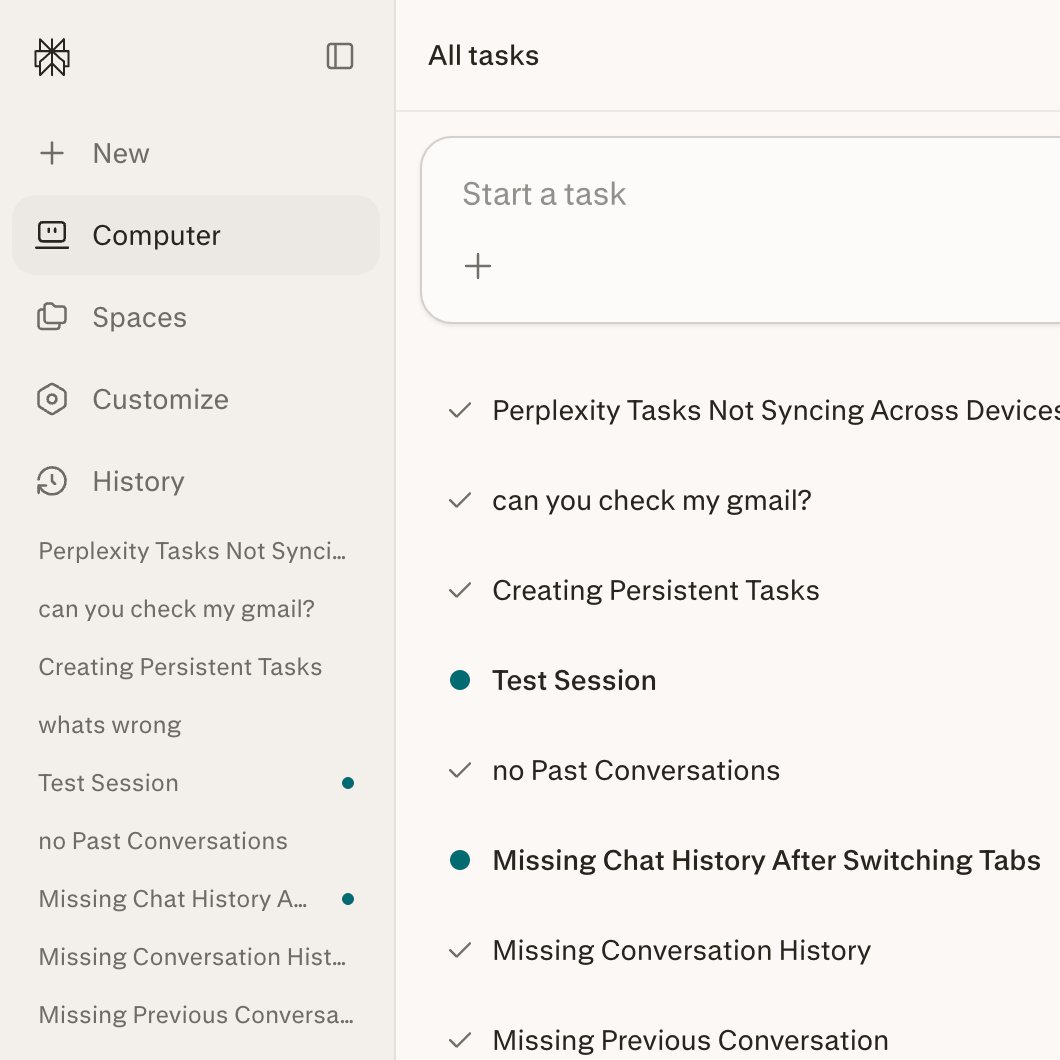Open task Test Session in All tasks list

click(574, 680)
